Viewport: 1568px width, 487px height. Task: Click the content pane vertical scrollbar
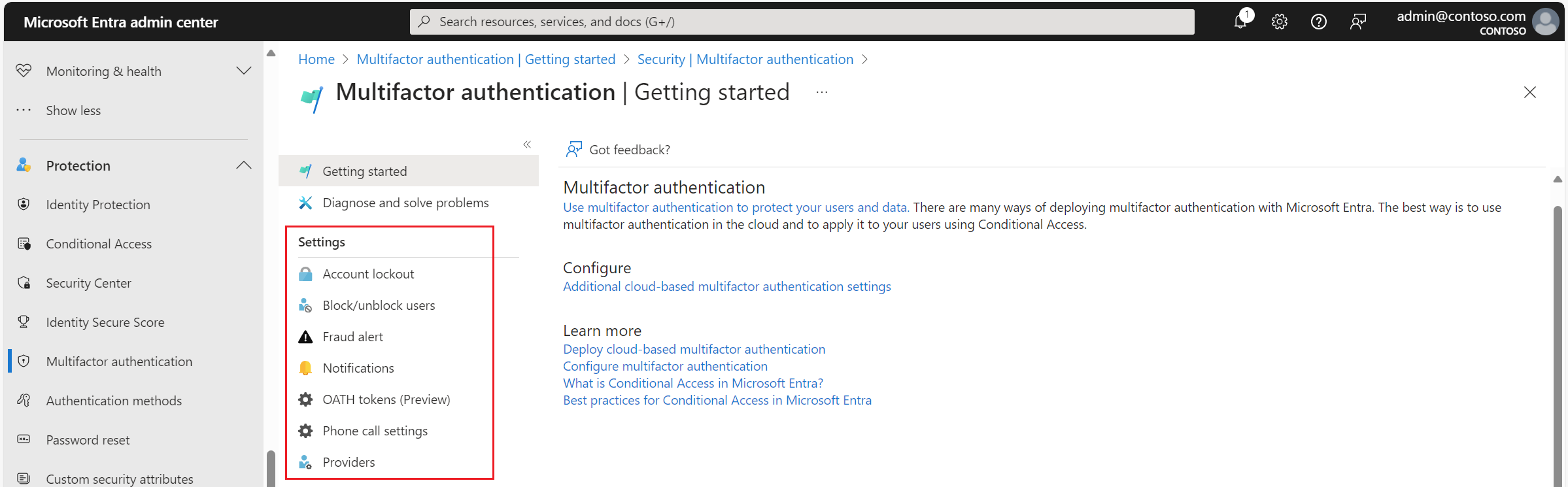[x=1558, y=346]
